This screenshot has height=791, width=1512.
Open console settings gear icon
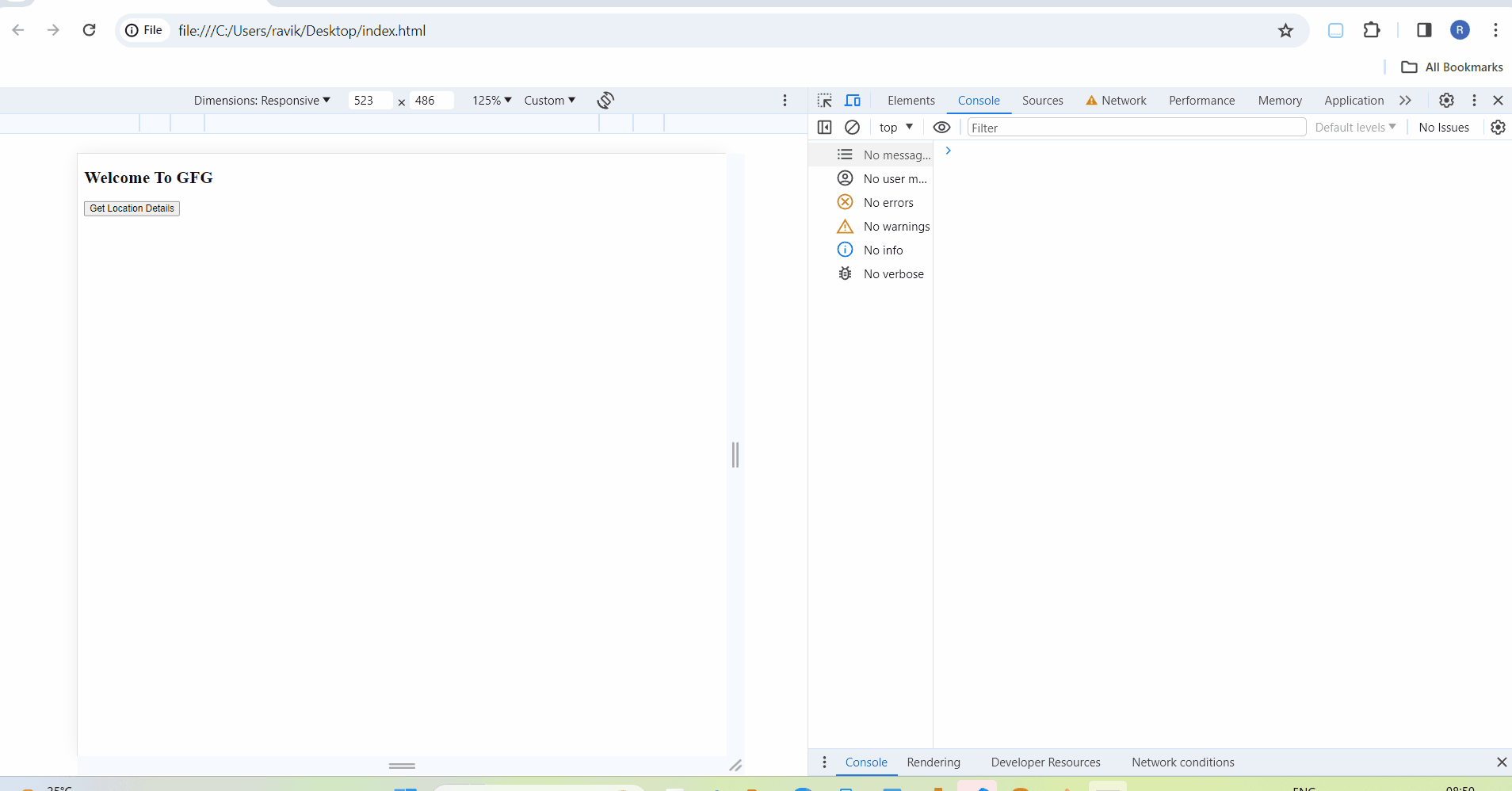[x=1498, y=127]
